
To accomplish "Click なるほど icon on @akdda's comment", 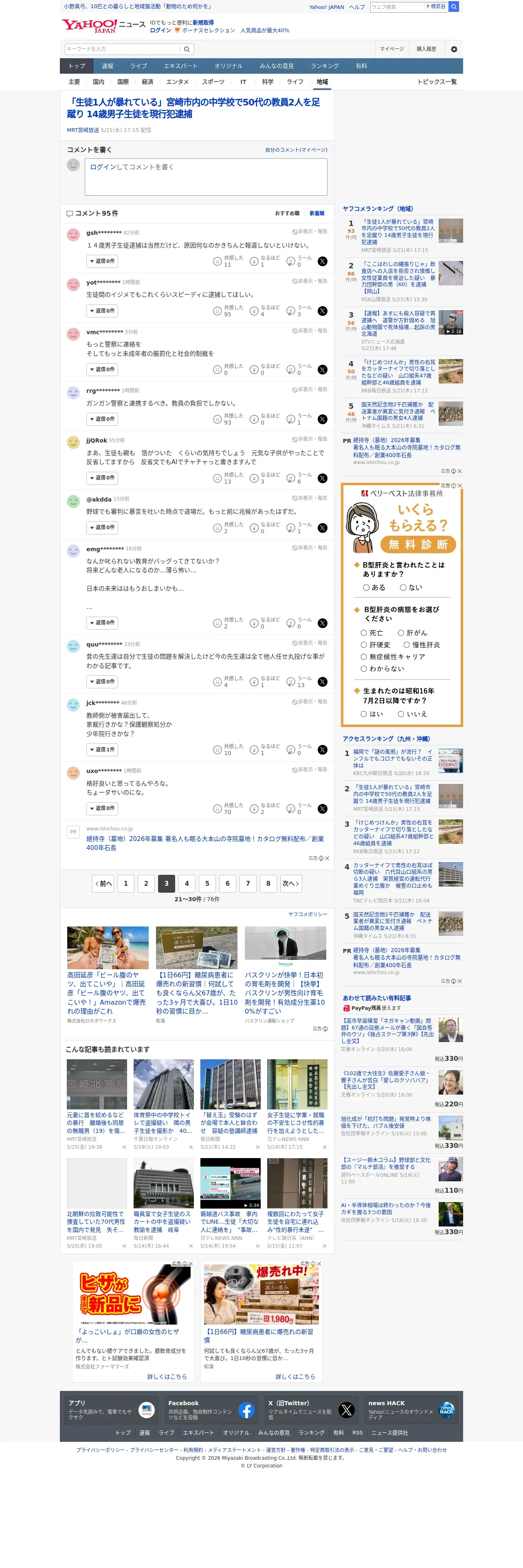I will [254, 528].
